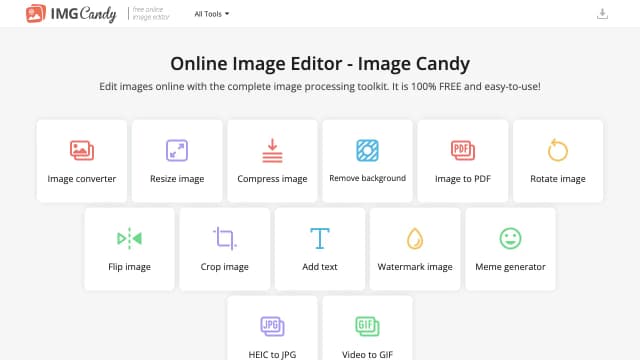Click the 'Flip image' text
Viewport: 640px width, 360px height.
pos(129,267)
